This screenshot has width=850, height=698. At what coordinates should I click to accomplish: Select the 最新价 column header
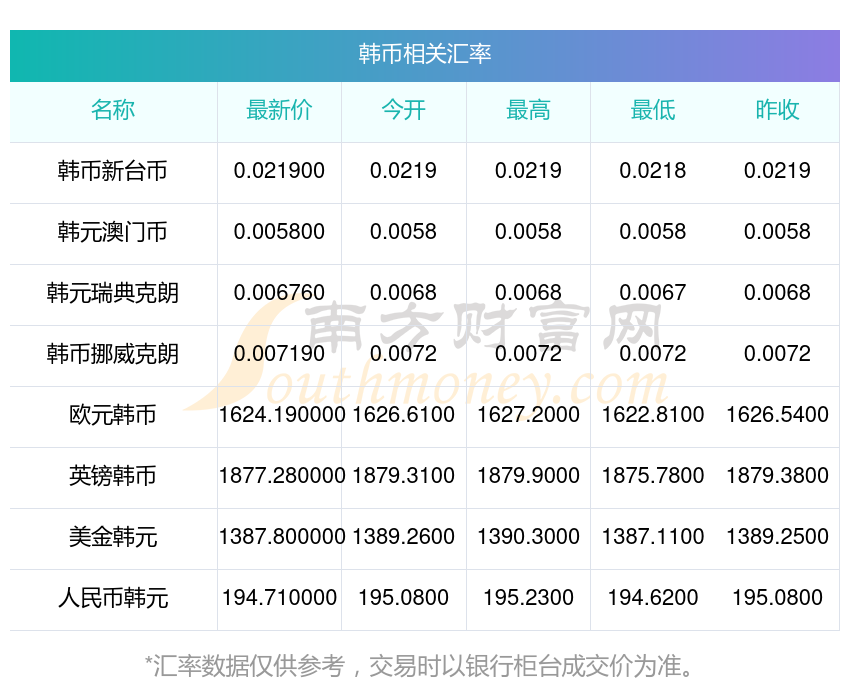coord(279,110)
